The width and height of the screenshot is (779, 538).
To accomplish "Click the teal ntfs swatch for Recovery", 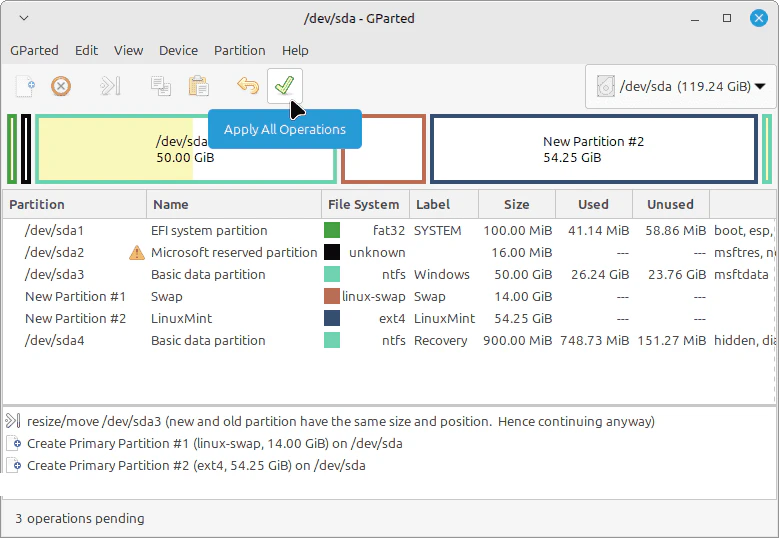I will [x=332, y=340].
